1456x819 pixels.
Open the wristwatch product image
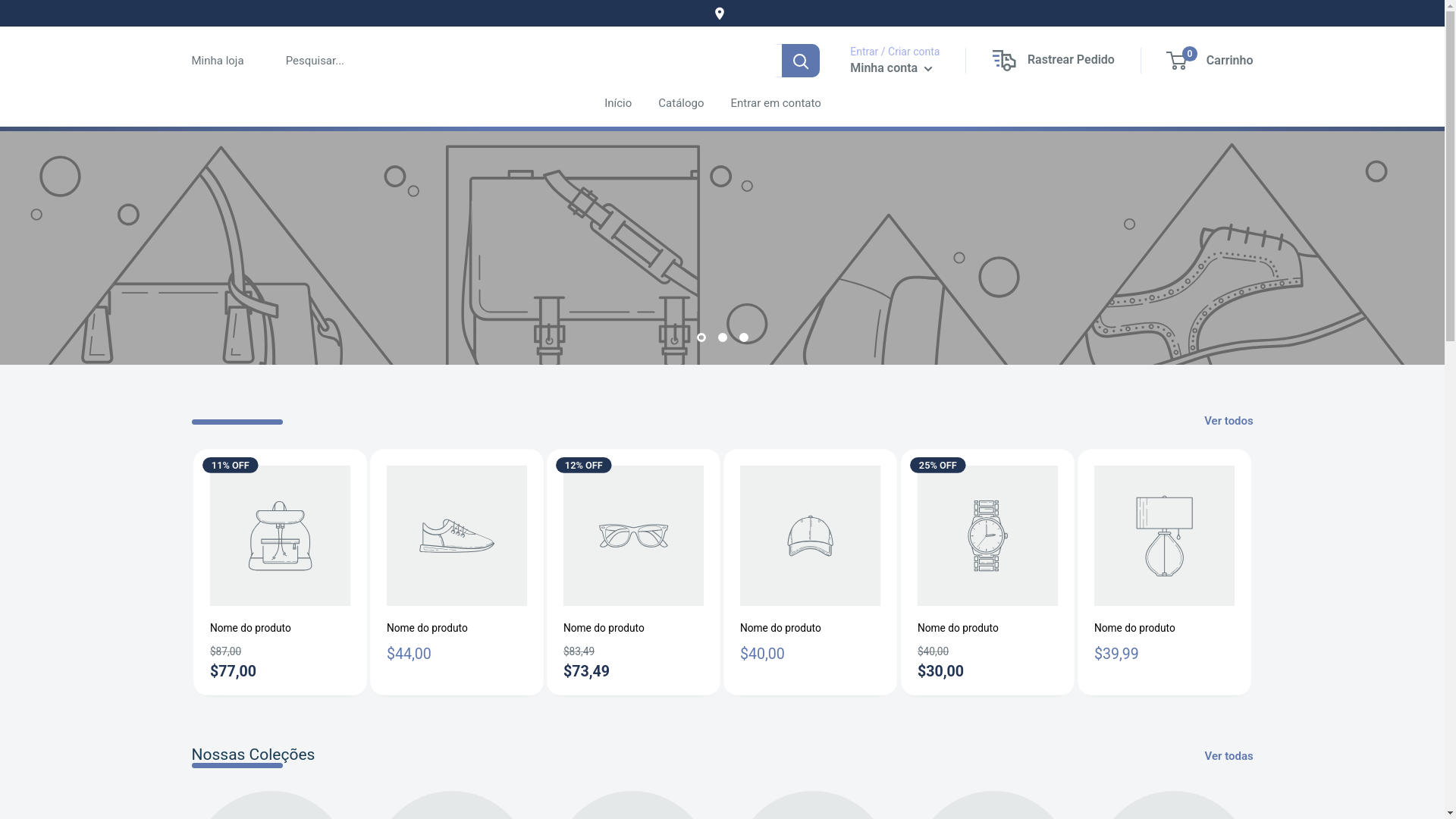(987, 535)
